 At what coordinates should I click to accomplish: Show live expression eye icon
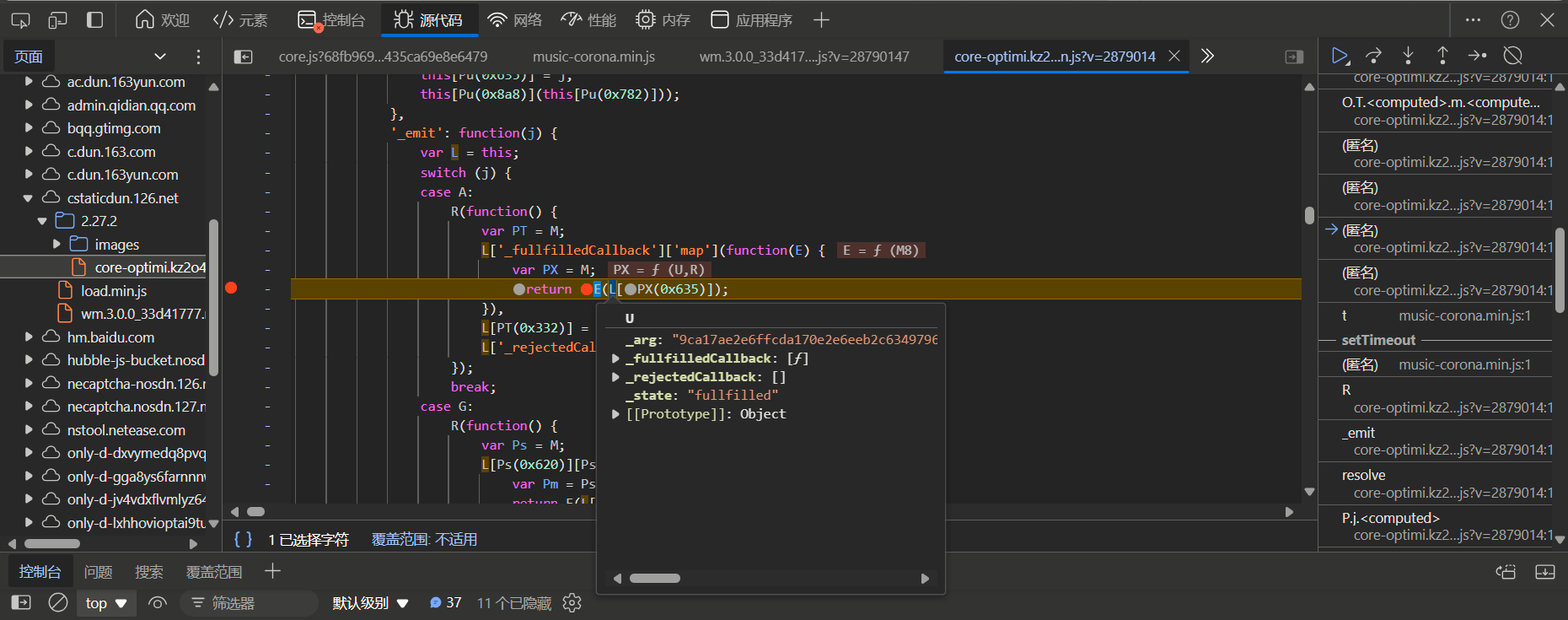coord(157,602)
